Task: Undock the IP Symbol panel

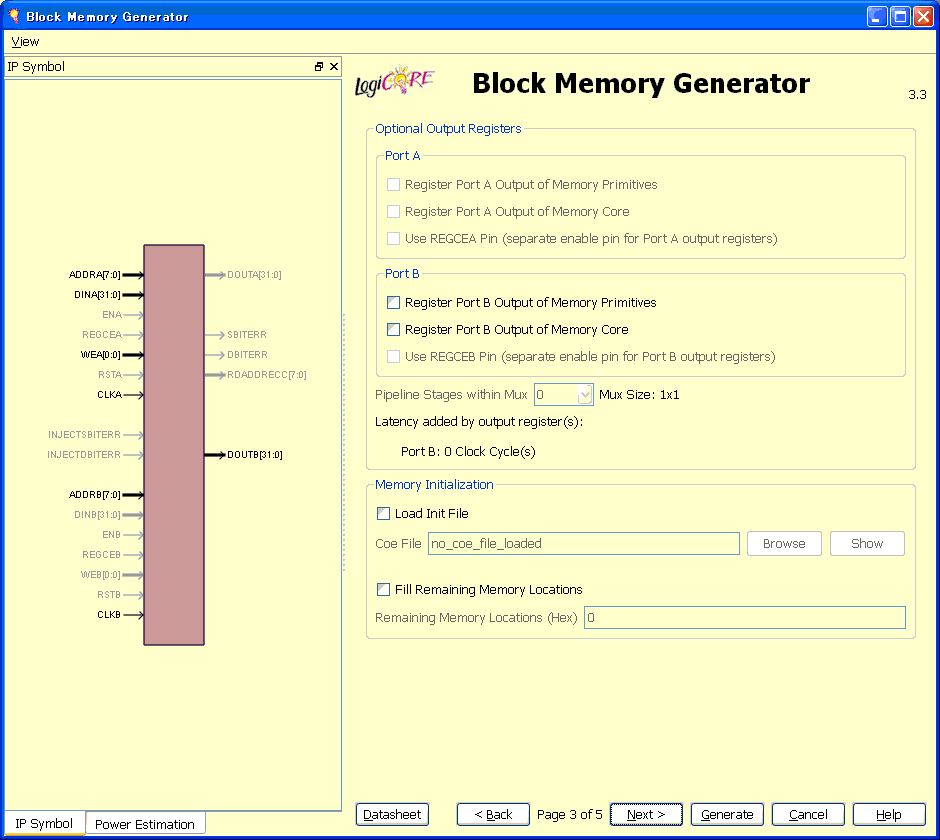Action: click(319, 67)
